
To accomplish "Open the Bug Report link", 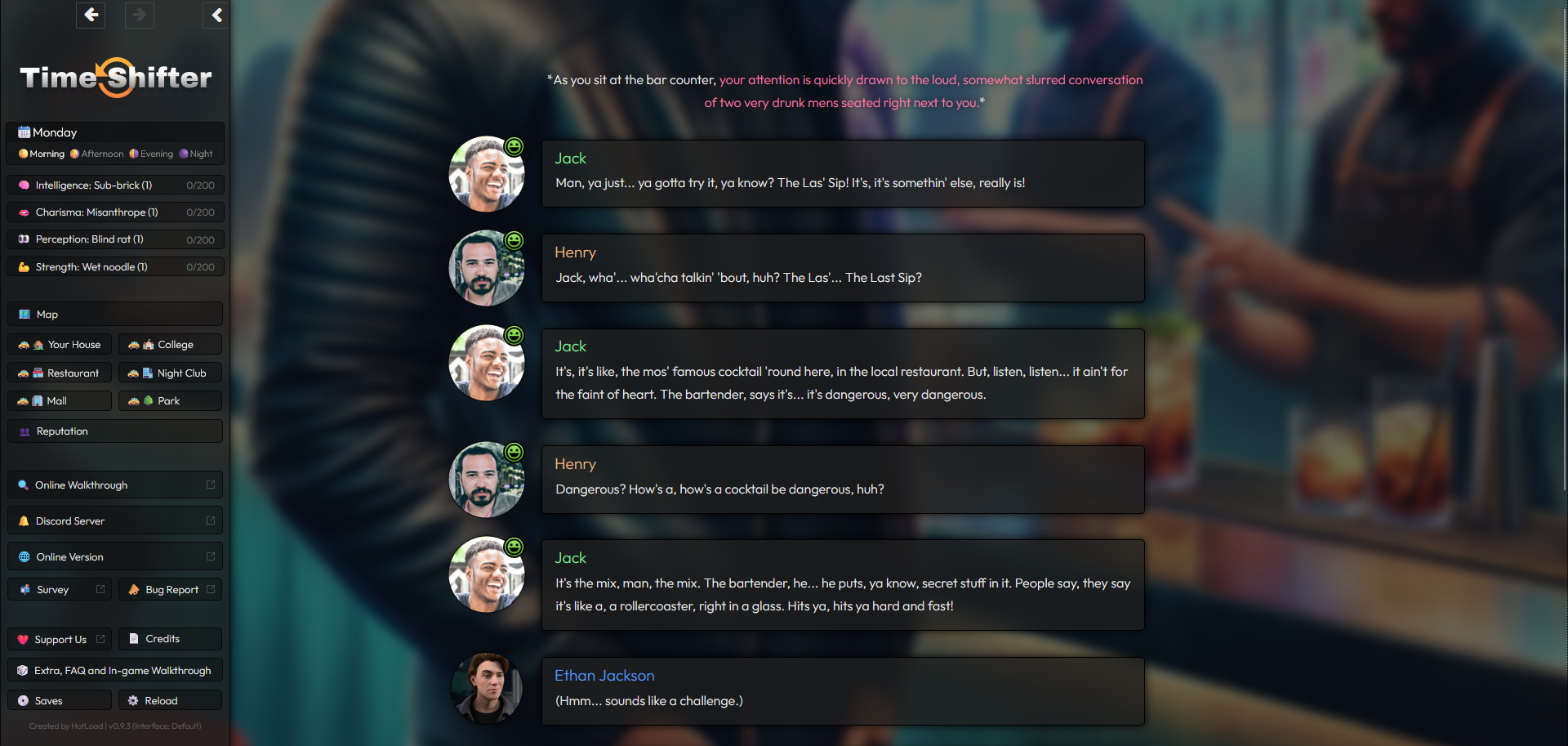I will [170, 590].
